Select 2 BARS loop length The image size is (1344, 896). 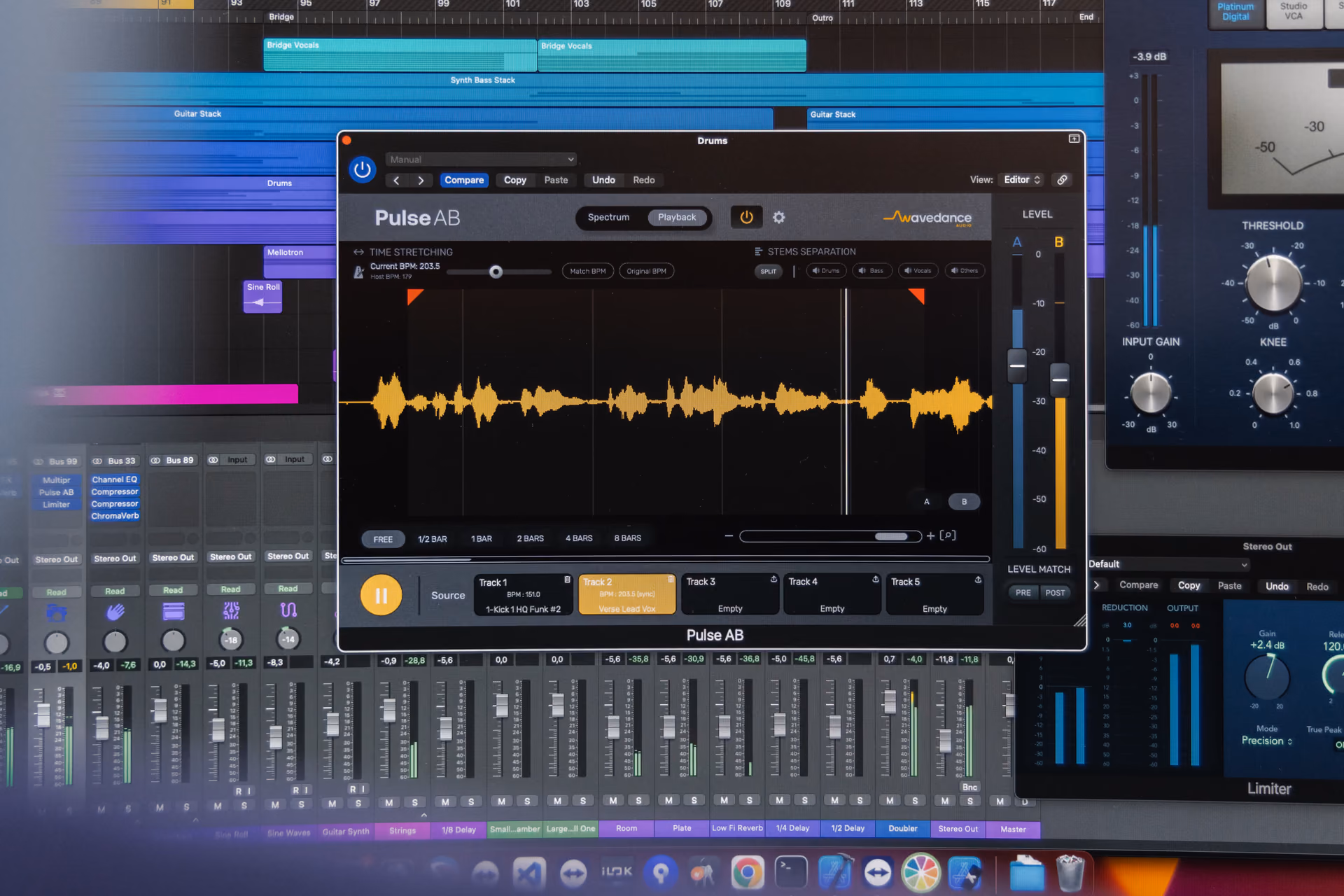[x=530, y=538]
